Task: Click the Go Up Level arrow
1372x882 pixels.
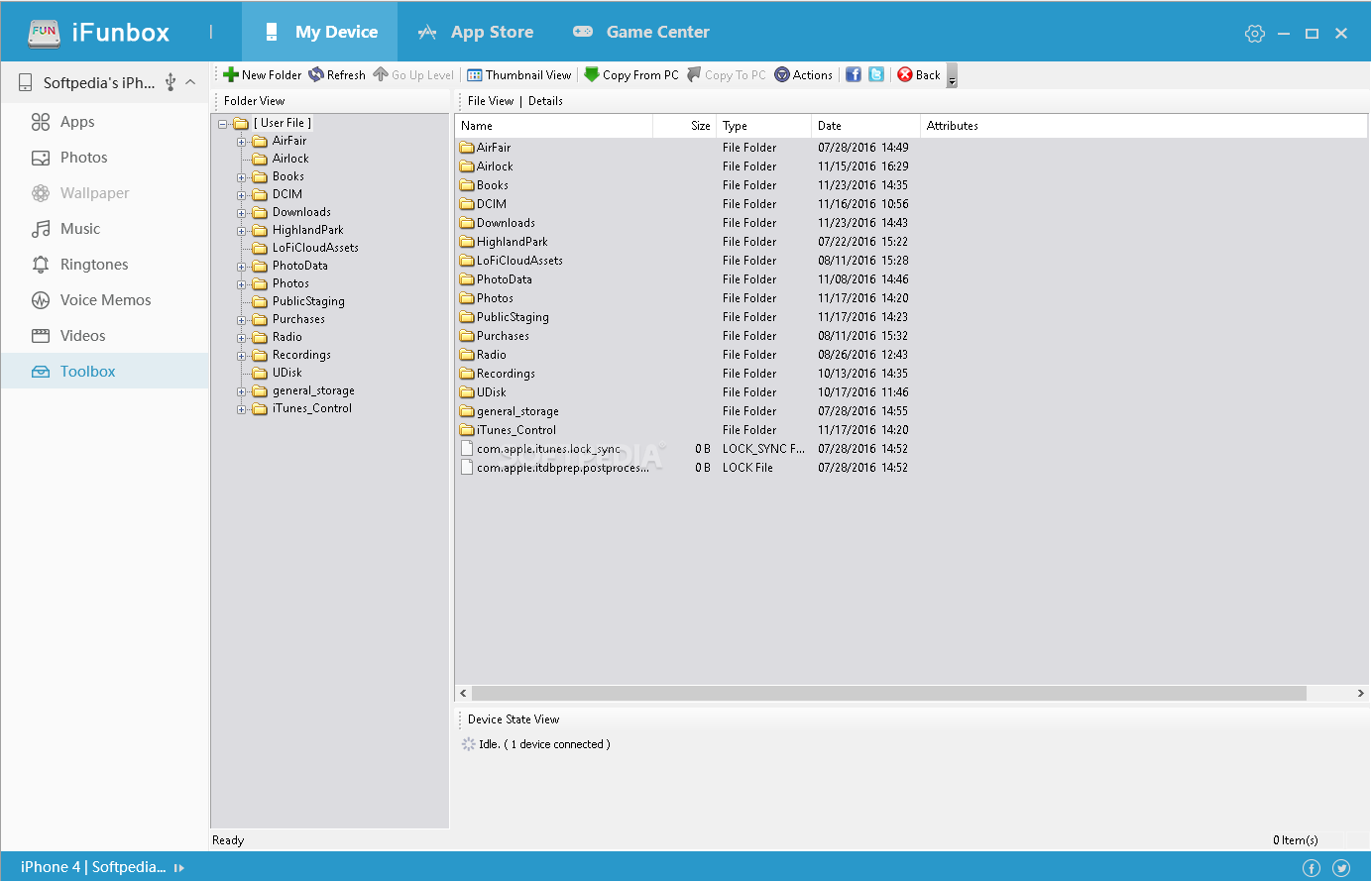Action: pyautogui.click(x=381, y=74)
